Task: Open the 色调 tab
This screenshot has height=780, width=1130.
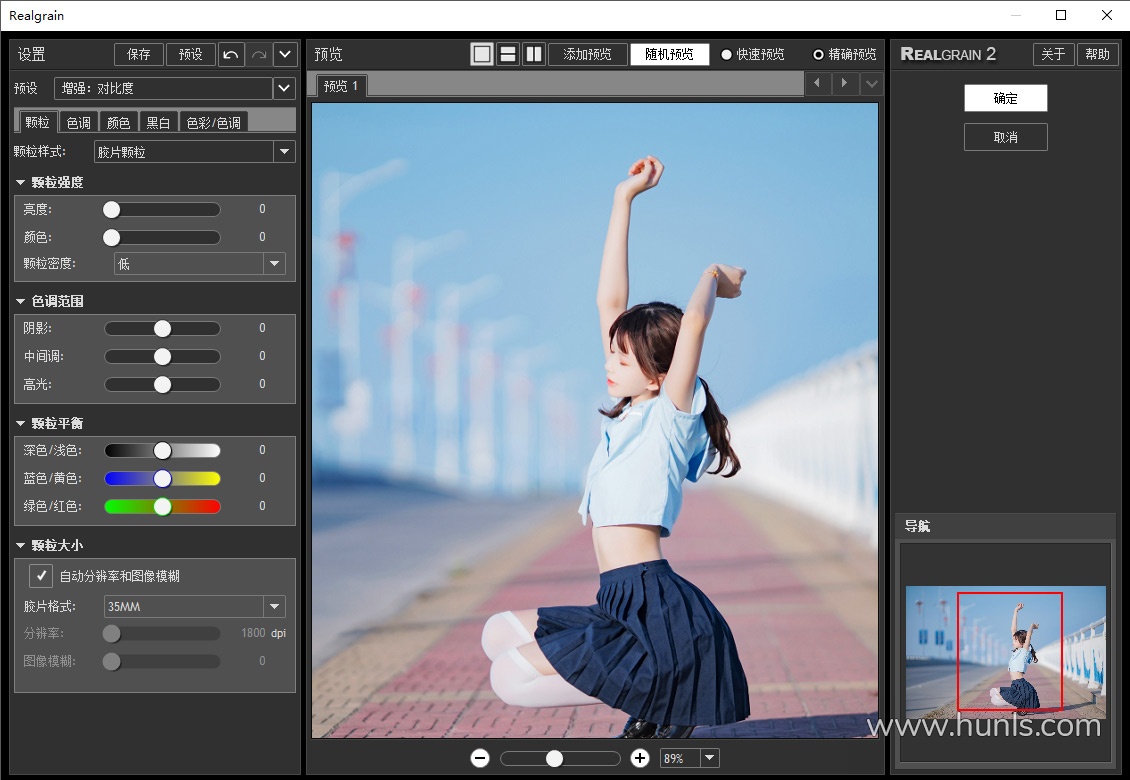Action: [x=78, y=122]
